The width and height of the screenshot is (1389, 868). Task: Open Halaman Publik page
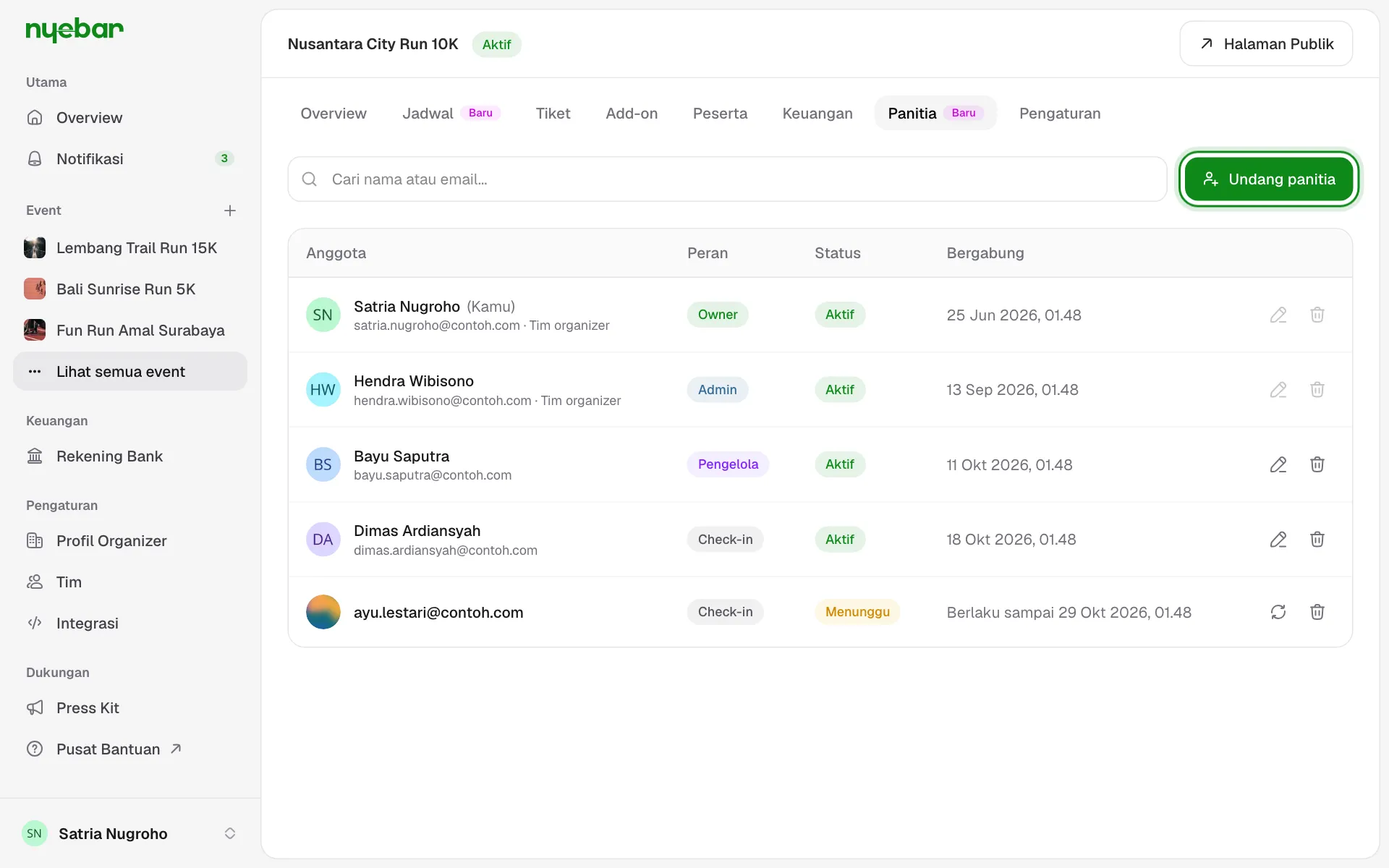(x=1266, y=44)
